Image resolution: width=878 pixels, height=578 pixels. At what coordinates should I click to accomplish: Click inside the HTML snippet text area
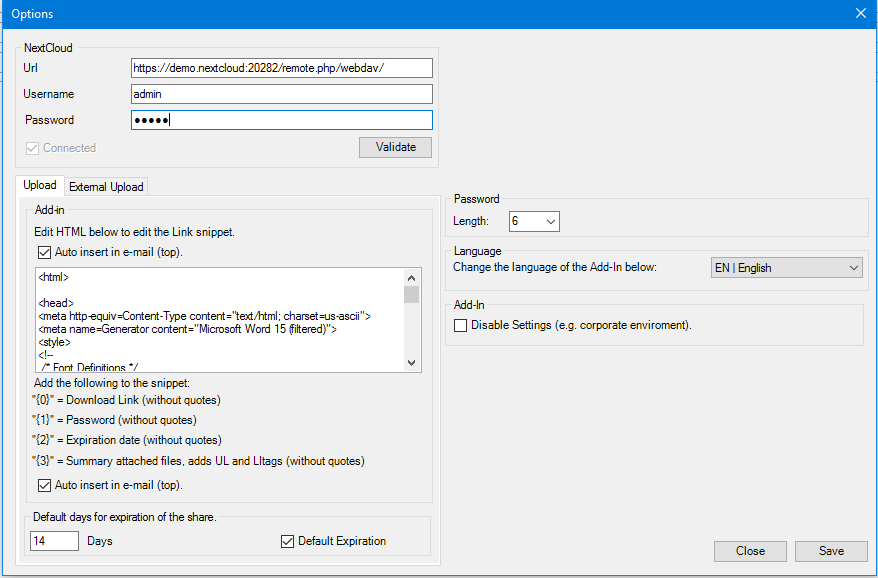(220, 320)
